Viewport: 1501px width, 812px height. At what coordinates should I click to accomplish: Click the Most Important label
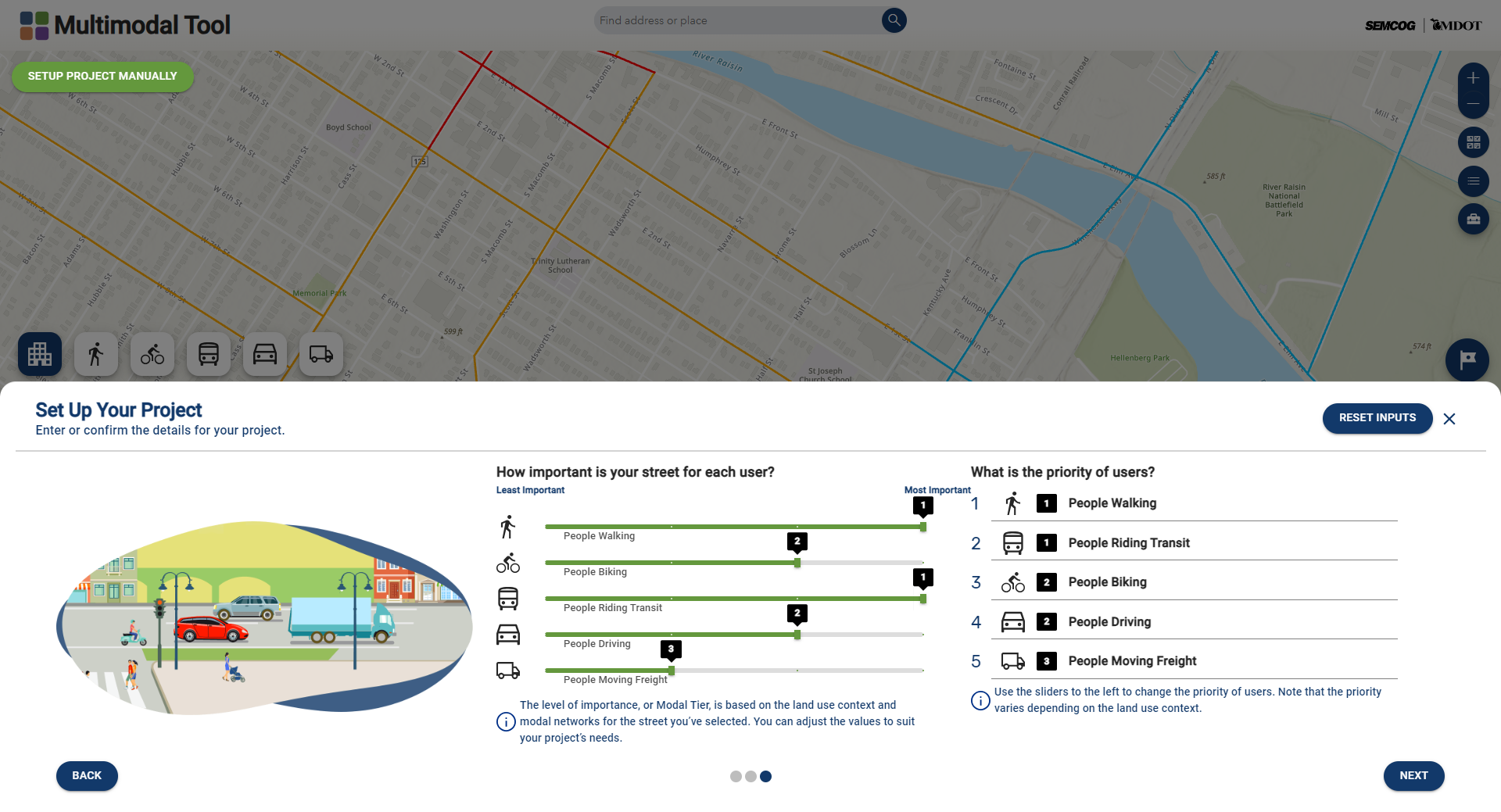click(x=937, y=490)
